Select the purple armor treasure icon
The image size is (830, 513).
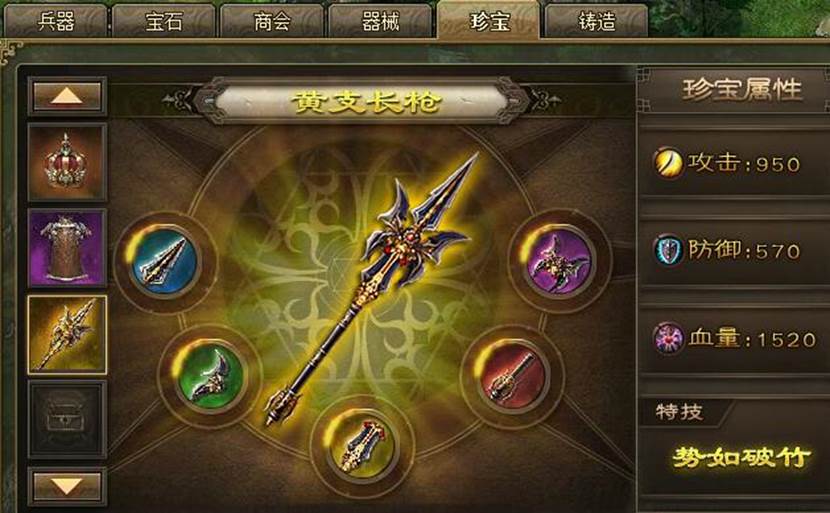pos(67,248)
